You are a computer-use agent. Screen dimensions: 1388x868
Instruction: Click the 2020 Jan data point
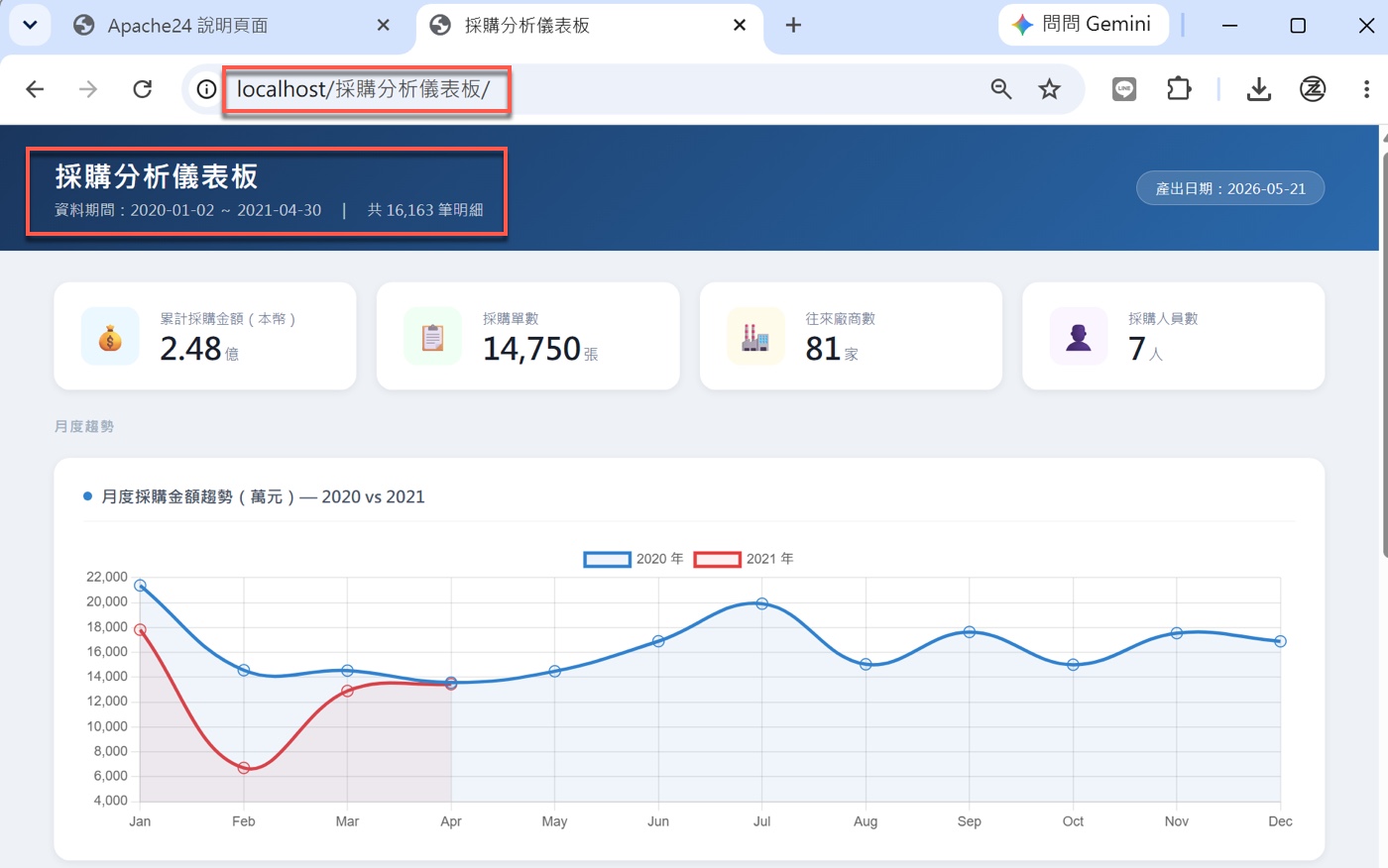coord(140,586)
